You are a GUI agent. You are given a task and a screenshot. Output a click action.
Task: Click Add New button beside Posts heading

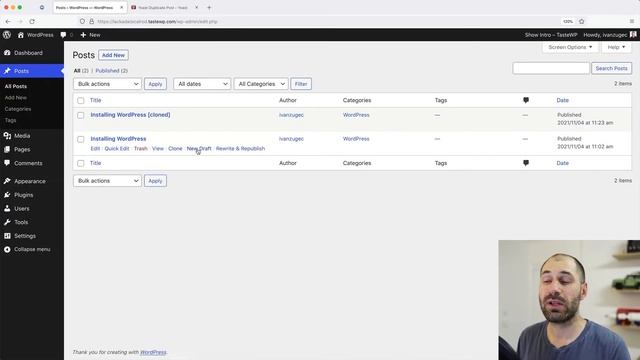(x=113, y=55)
